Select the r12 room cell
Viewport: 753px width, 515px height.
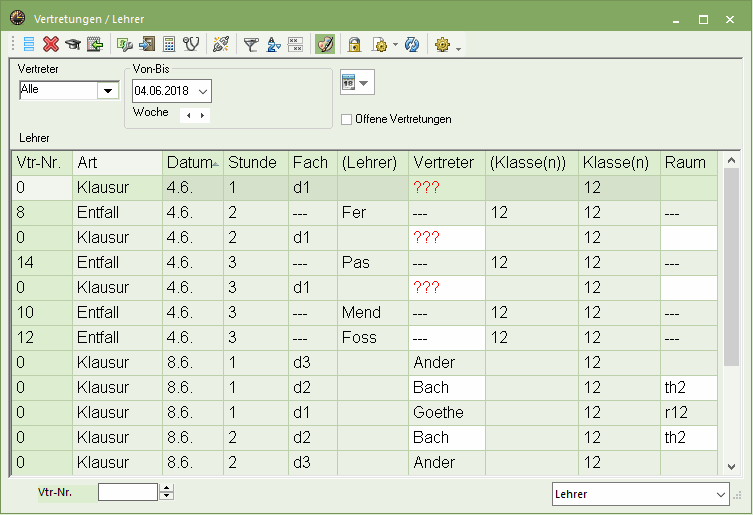pyautogui.click(x=689, y=412)
